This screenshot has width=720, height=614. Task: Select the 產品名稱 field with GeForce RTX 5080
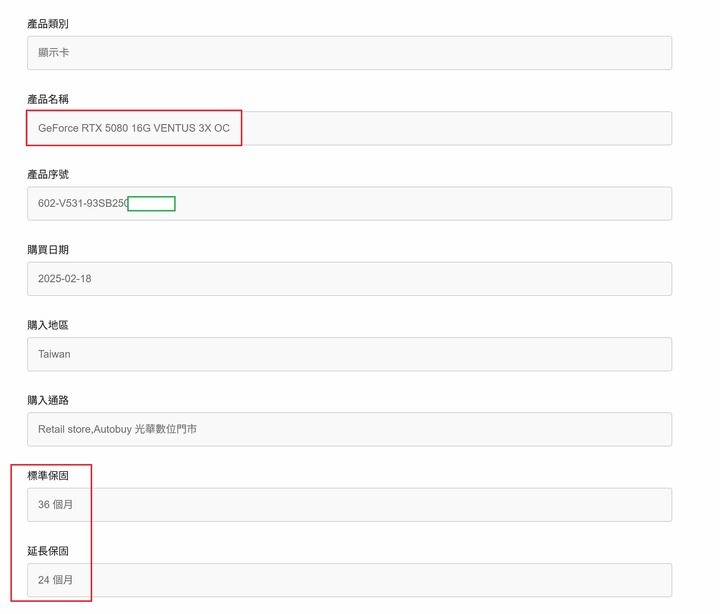click(x=349, y=128)
